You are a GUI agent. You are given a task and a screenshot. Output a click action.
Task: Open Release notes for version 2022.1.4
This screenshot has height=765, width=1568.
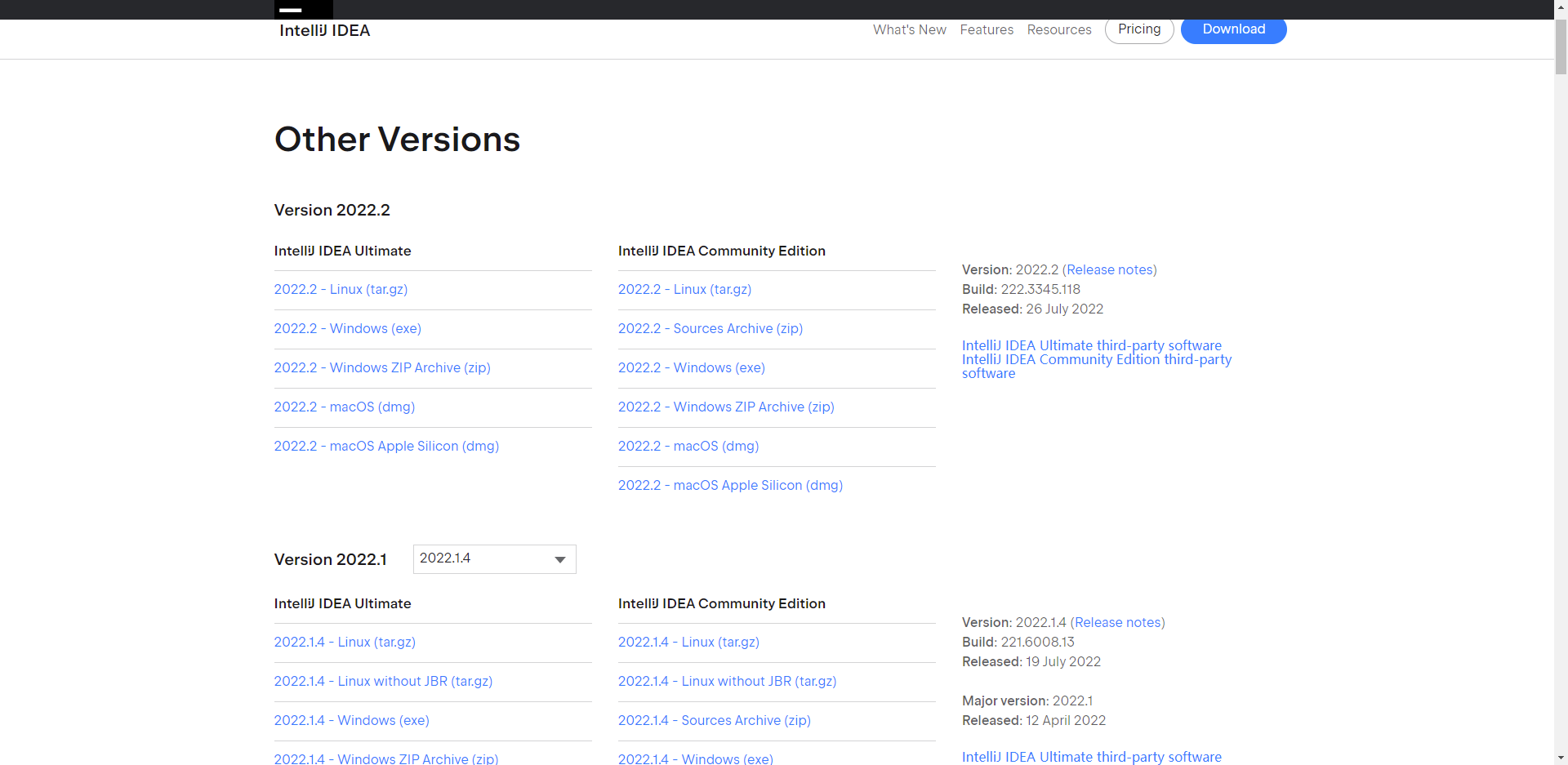[x=1118, y=622]
